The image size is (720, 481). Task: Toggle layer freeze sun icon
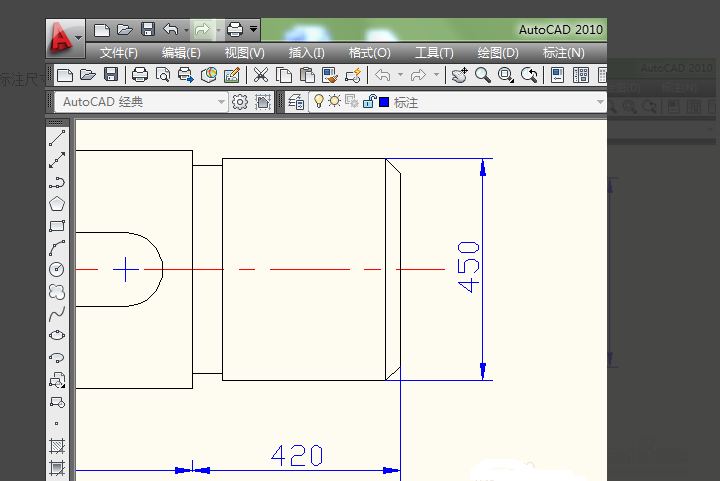334,101
